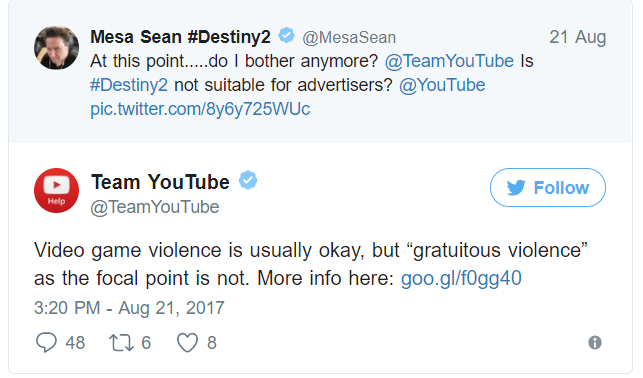Image resolution: width=643 pixels, height=378 pixels.
Task: Open pic.twitter.com/8y6y725WUc link
Action: click(x=200, y=109)
